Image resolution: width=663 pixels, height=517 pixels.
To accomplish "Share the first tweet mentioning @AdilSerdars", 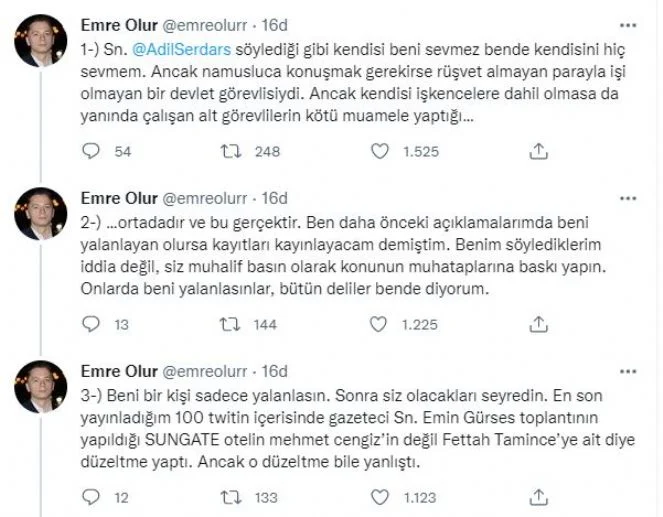I will pyautogui.click(x=538, y=151).
